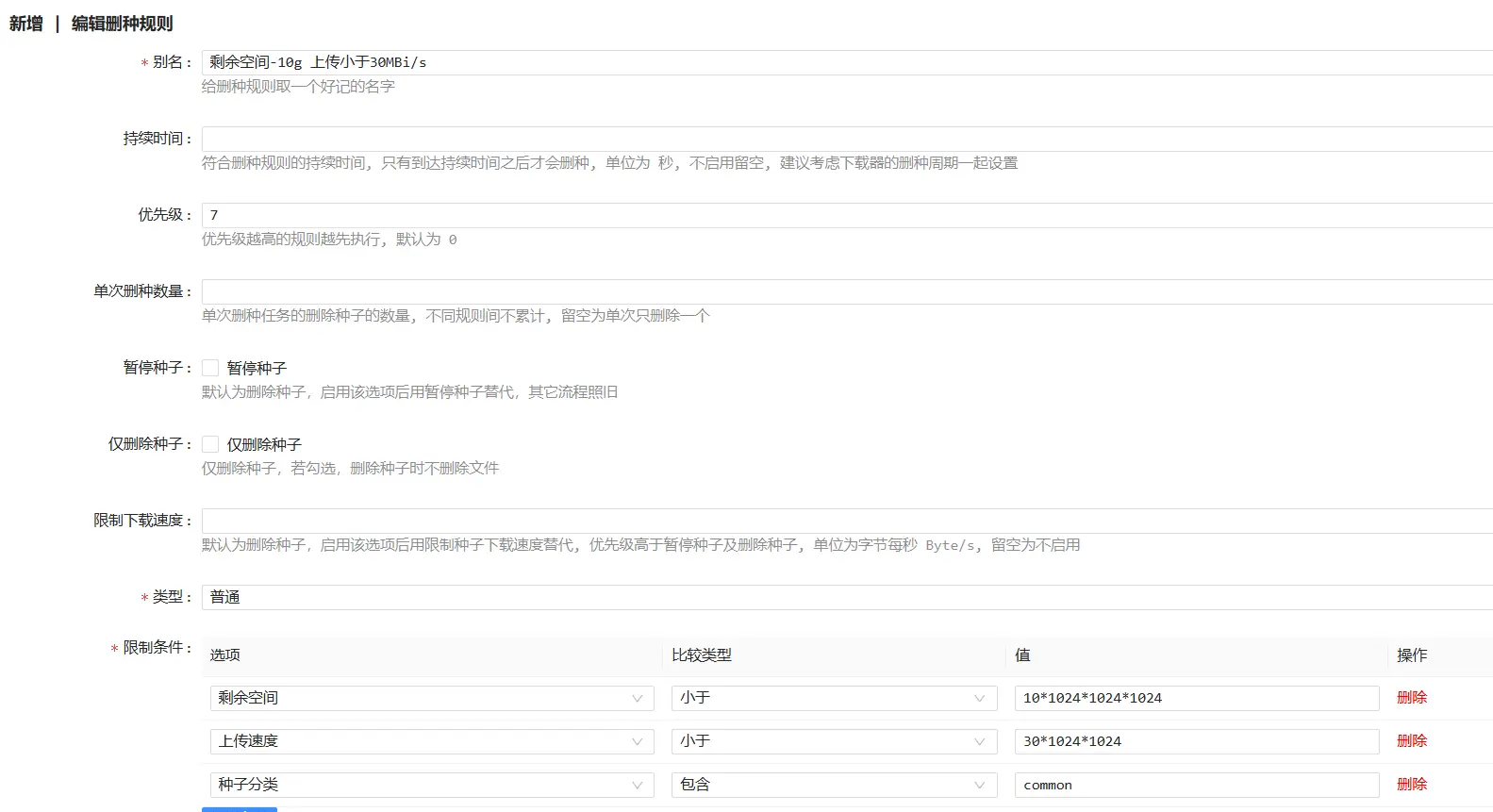Delete the 上传速度 condition row
1493x812 pixels.
coord(1411,741)
